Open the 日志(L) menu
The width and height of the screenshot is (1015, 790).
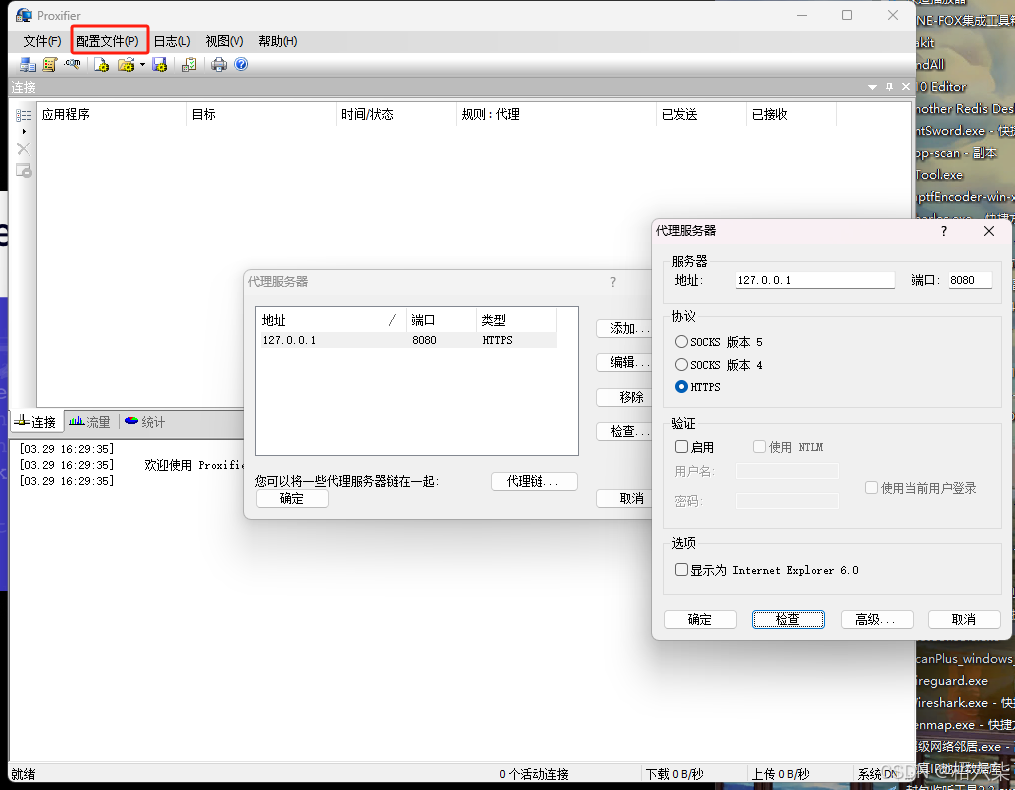coord(172,41)
